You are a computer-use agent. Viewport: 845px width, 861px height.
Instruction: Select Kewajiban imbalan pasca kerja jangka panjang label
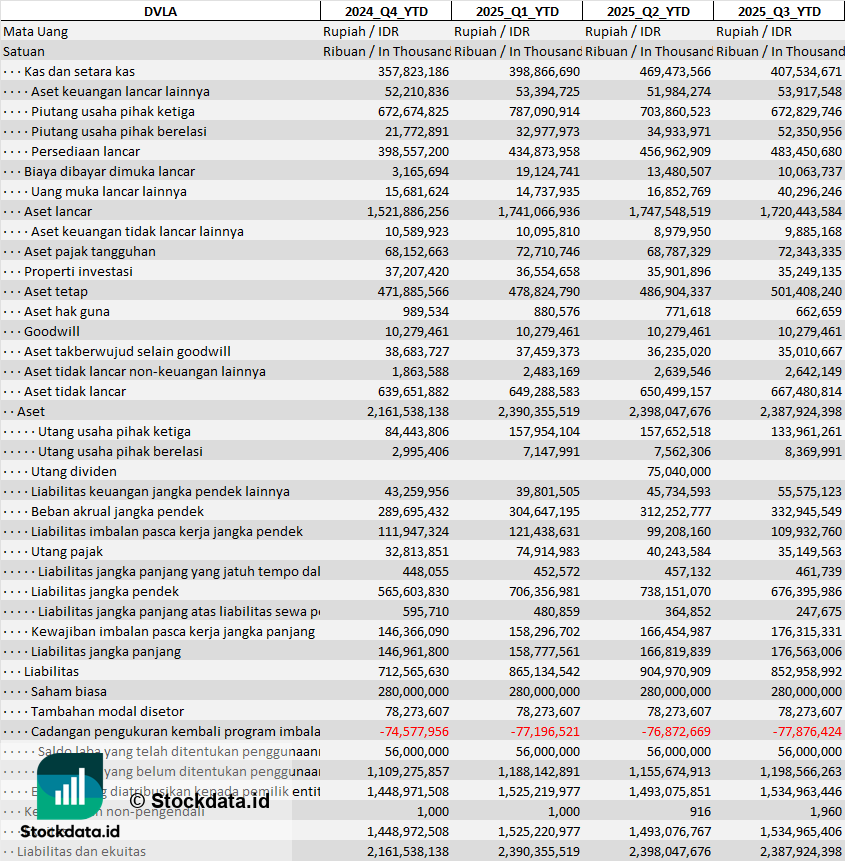(173, 631)
